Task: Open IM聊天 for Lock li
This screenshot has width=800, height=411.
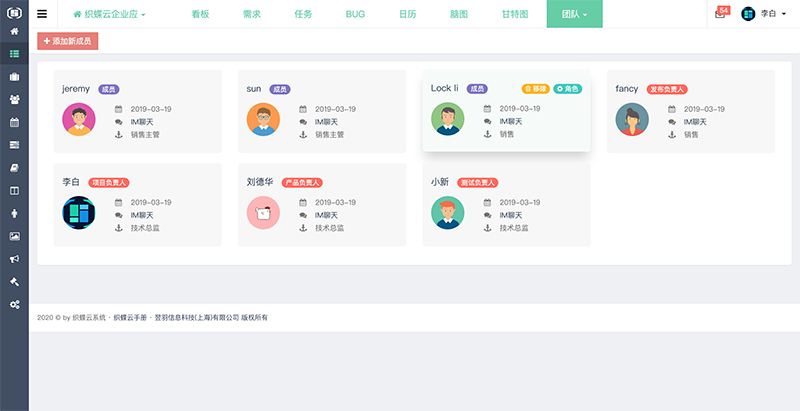Action: (511, 122)
